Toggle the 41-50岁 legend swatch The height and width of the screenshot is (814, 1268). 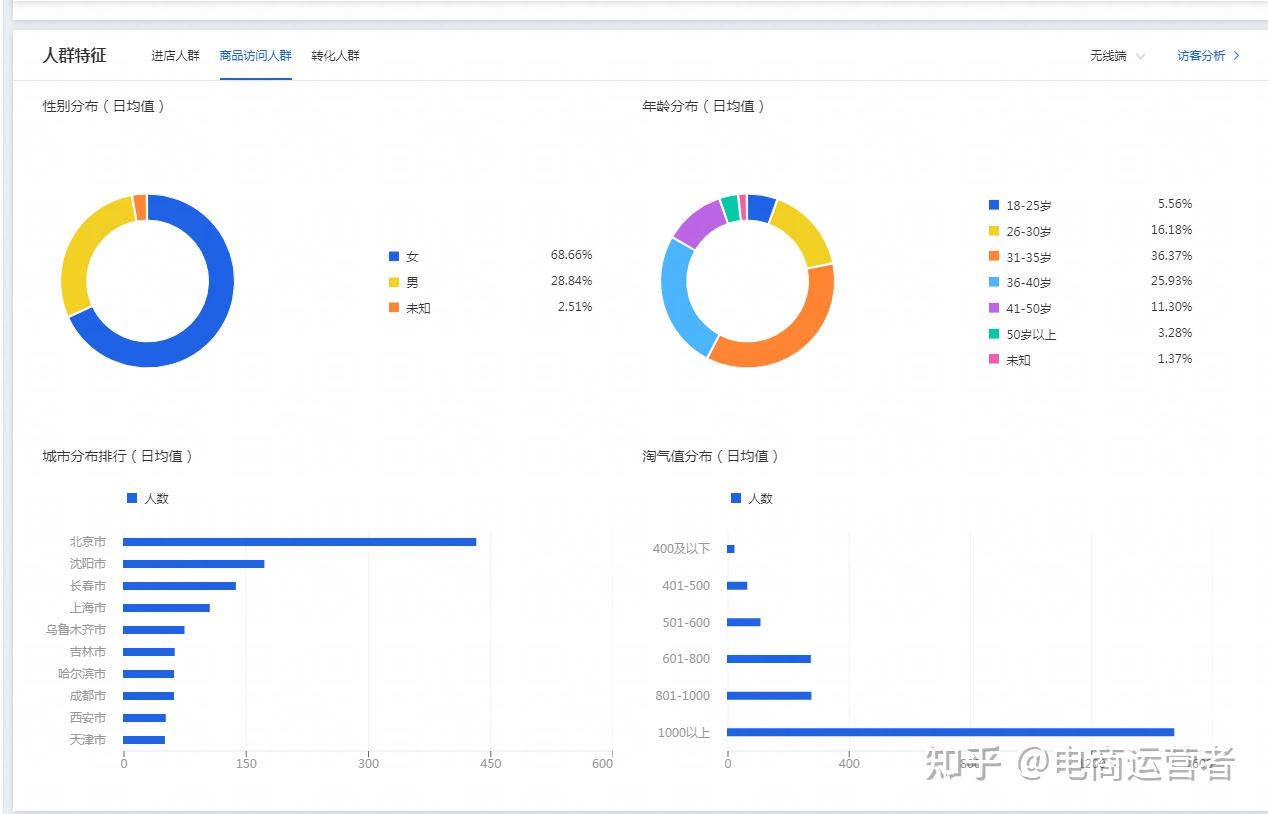(x=994, y=308)
